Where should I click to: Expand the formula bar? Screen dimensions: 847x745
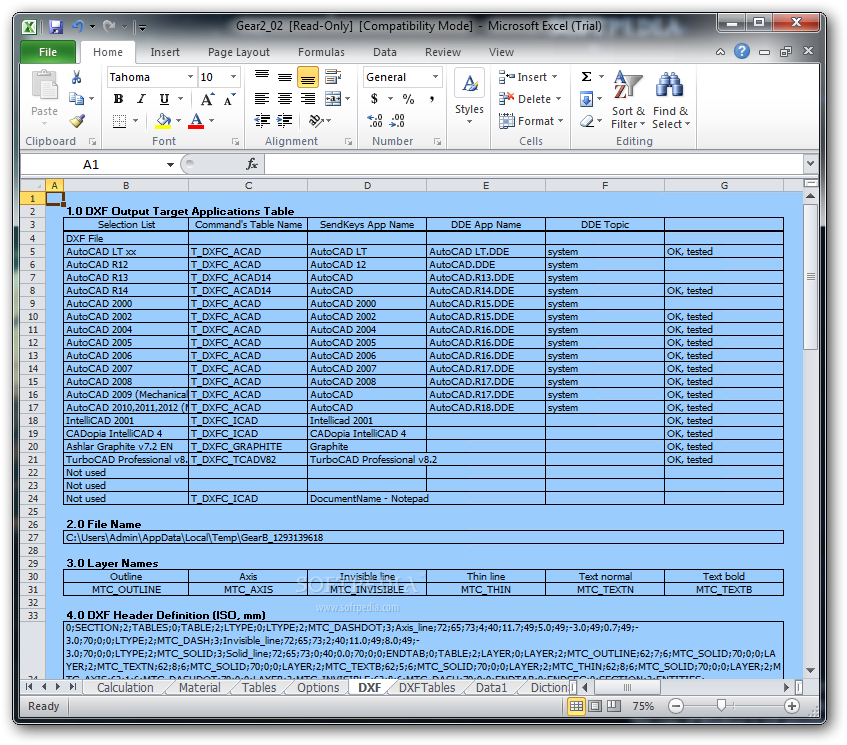click(x=810, y=163)
